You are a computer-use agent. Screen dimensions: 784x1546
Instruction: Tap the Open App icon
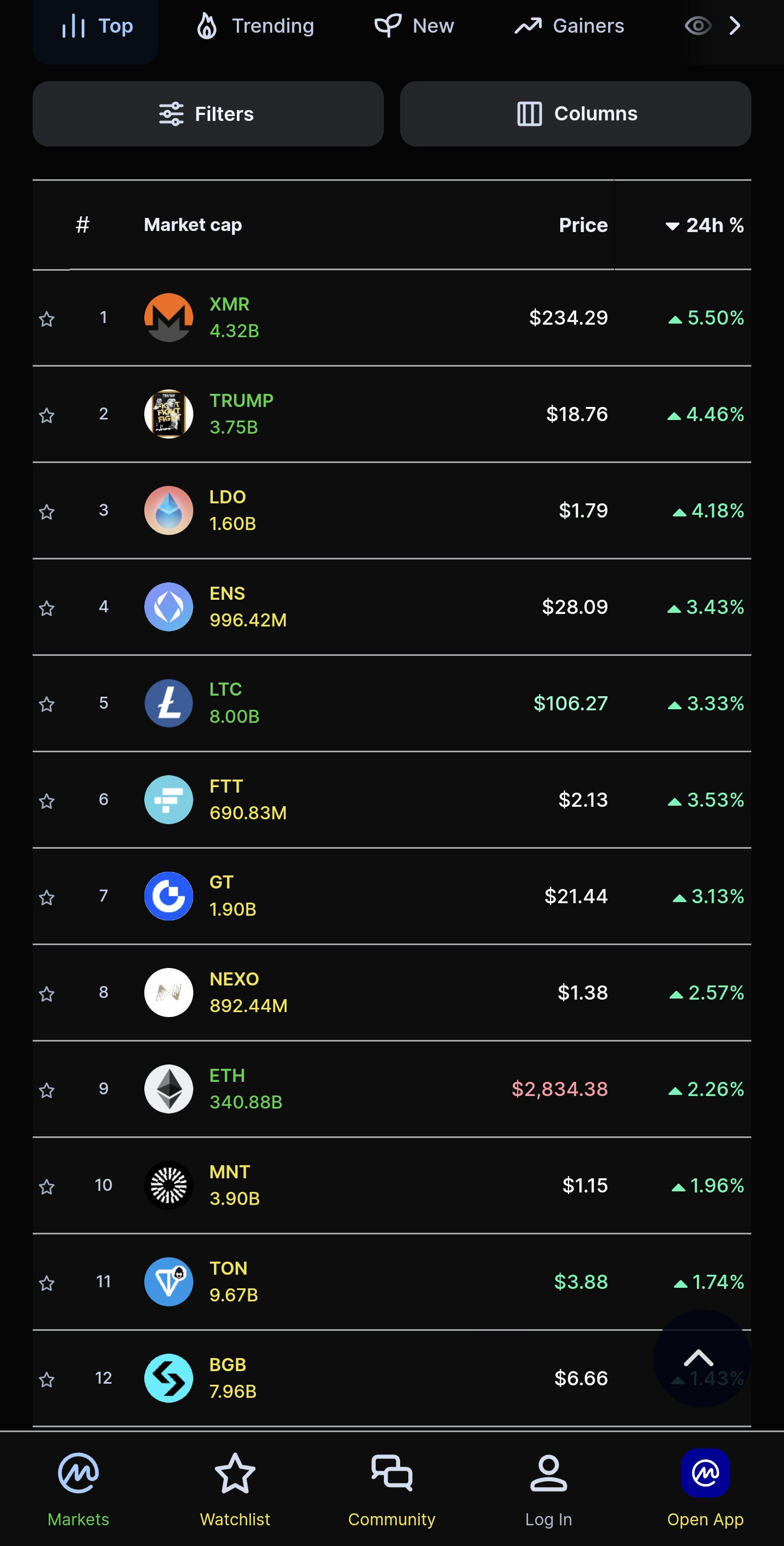tap(705, 1473)
